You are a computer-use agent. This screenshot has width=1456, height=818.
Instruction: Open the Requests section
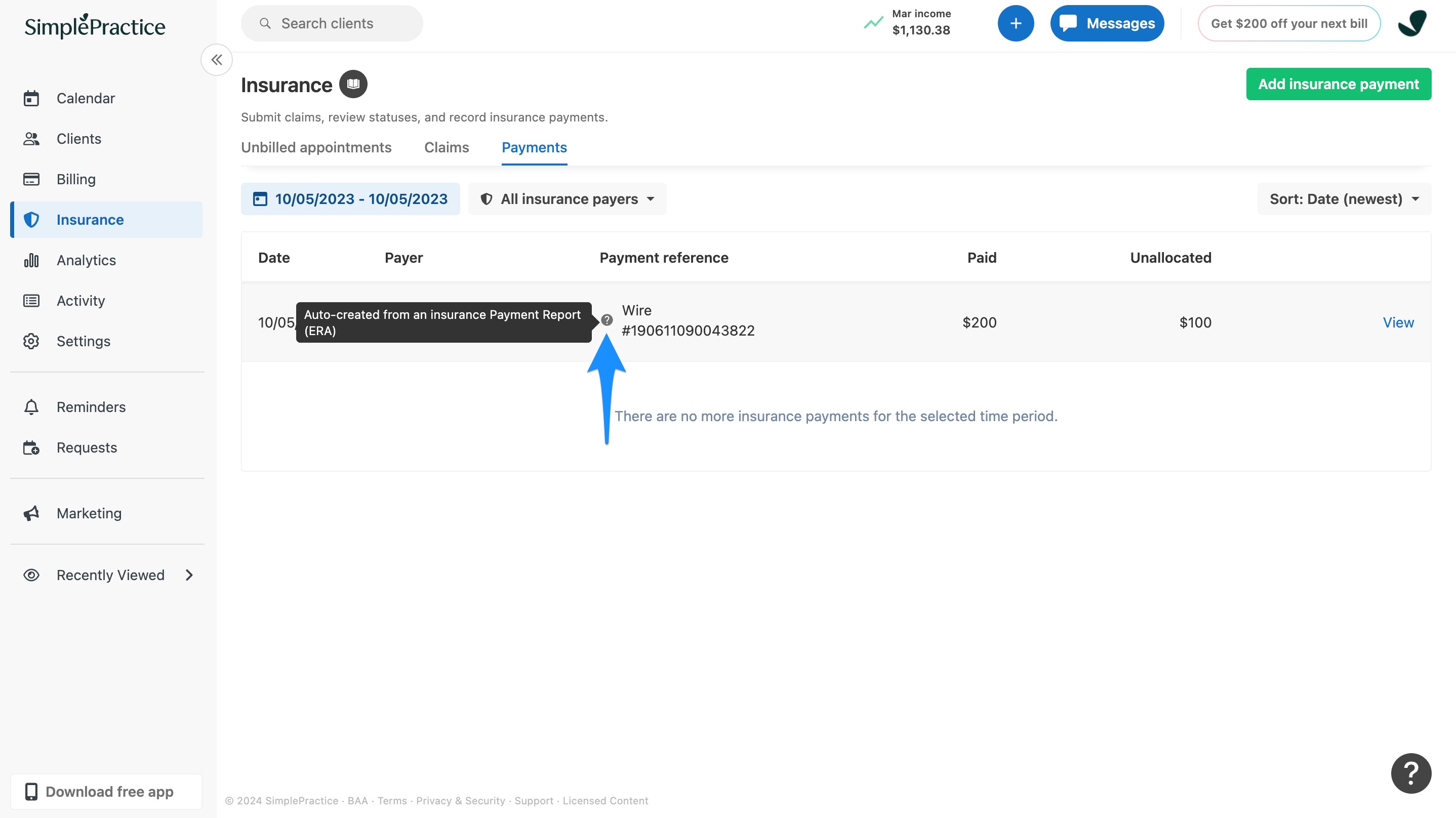(87, 447)
